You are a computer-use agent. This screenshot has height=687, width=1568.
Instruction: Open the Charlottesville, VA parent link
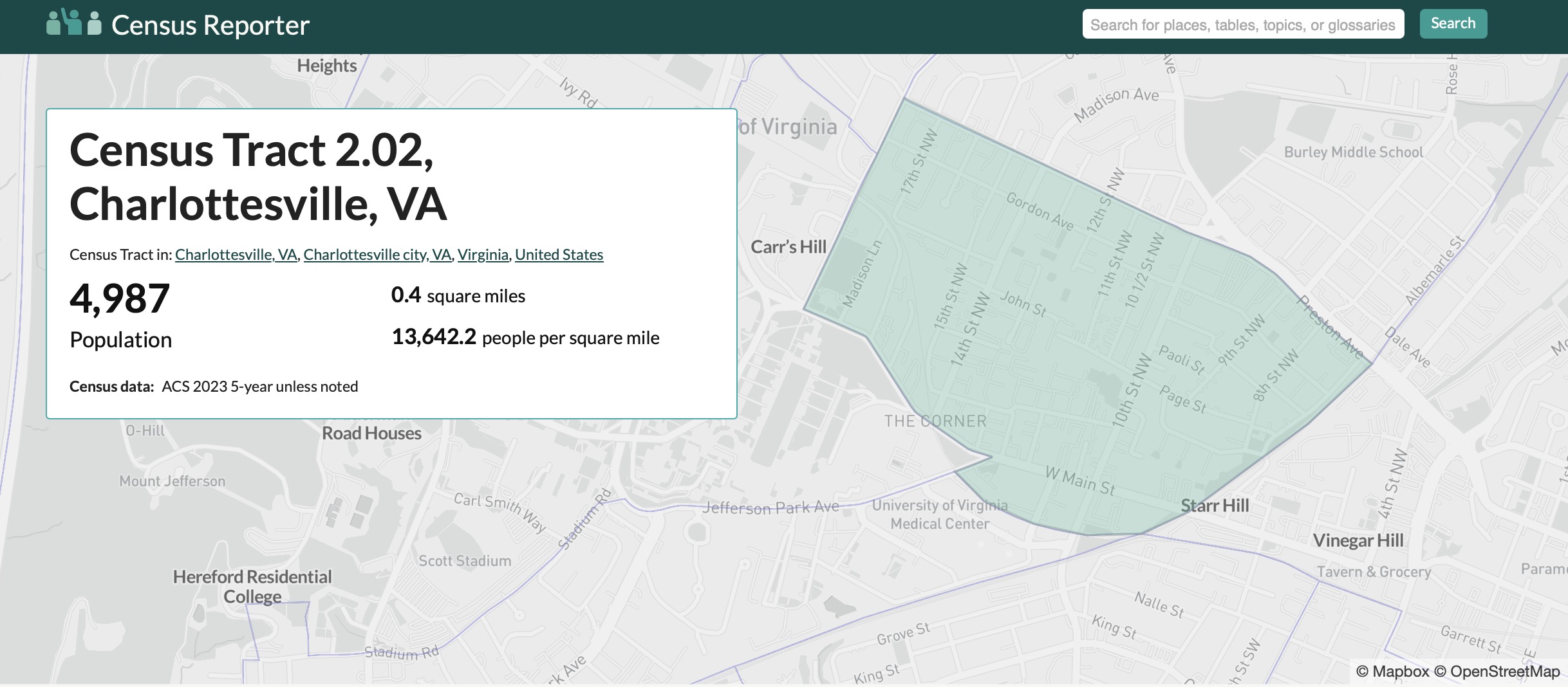pyautogui.click(x=236, y=255)
